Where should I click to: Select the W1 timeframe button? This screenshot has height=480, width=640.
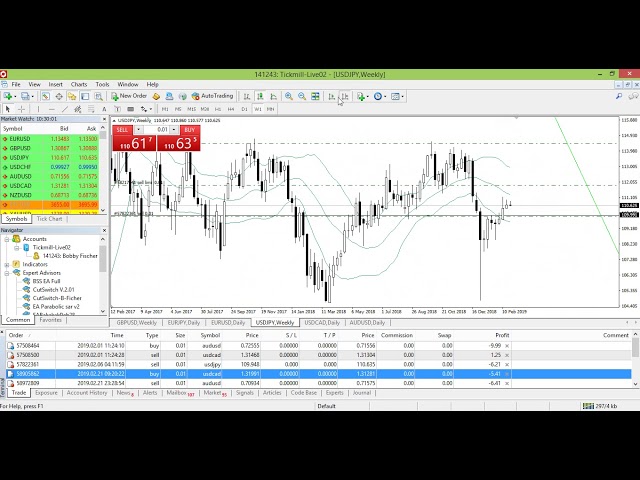pyautogui.click(x=257, y=108)
